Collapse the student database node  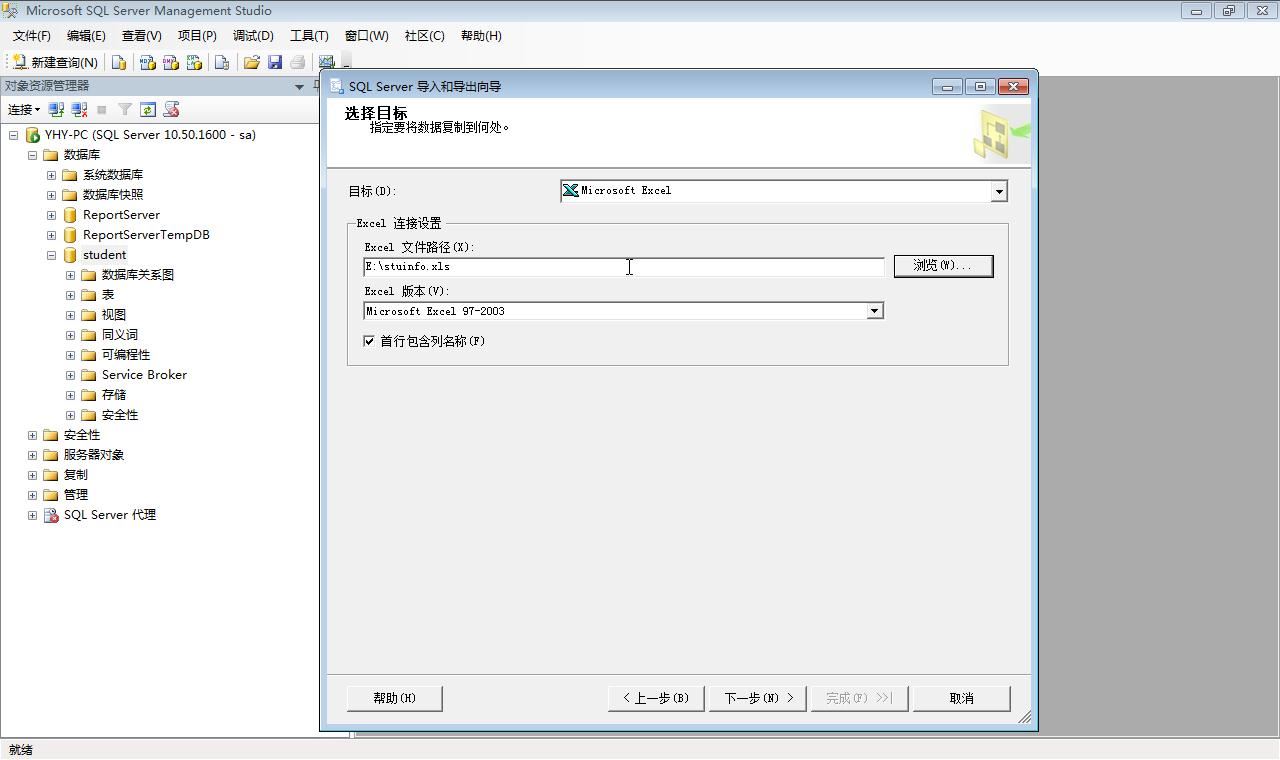pyautogui.click(x=51, y=255)
